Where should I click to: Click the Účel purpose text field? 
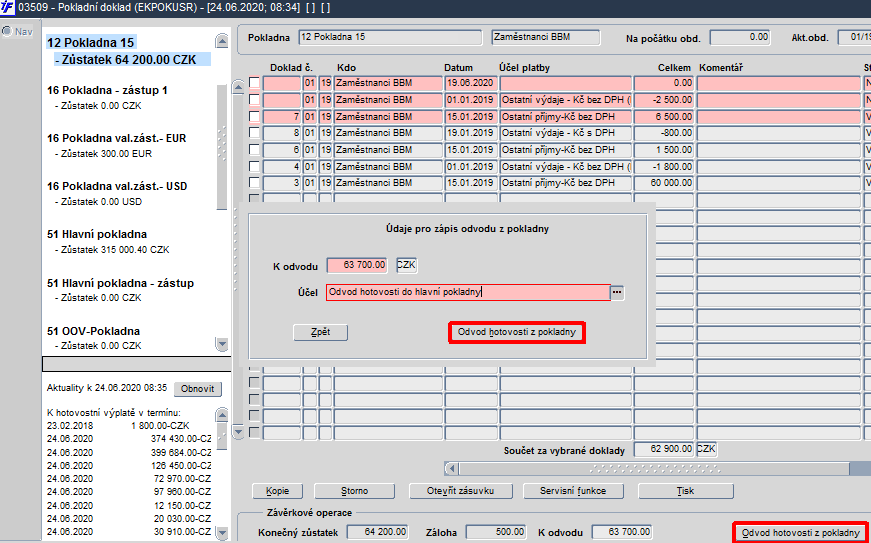tap(468, 293)
